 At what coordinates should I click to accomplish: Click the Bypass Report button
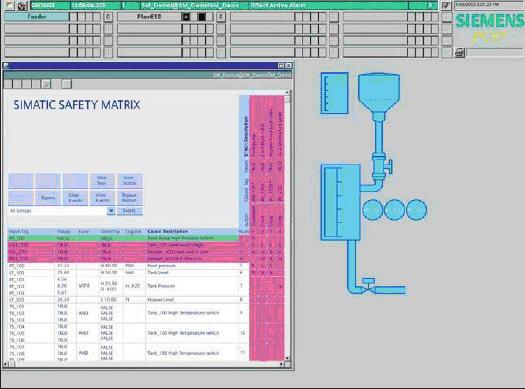point(129,198)
